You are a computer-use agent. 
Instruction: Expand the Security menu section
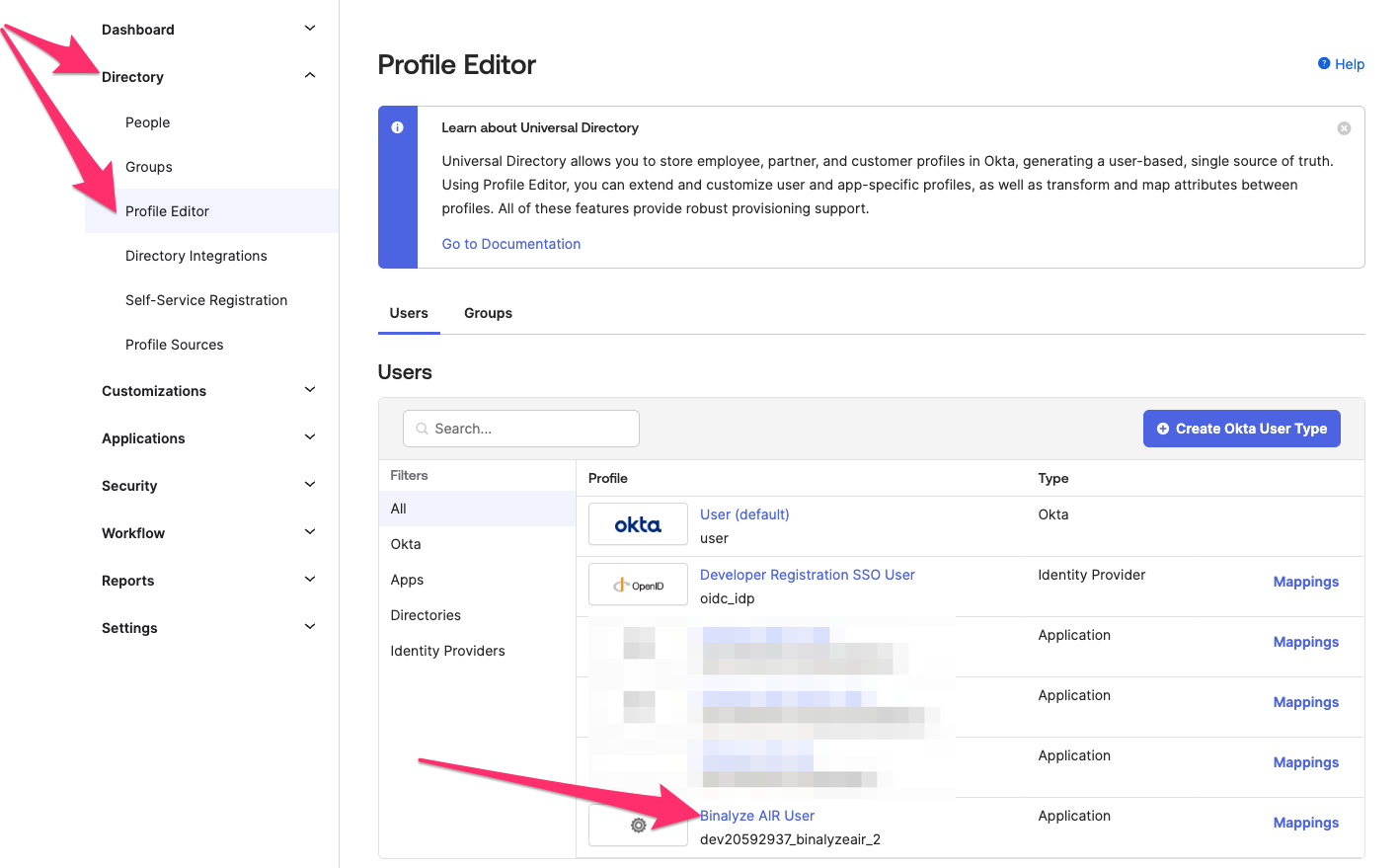[x=310, y=485]
